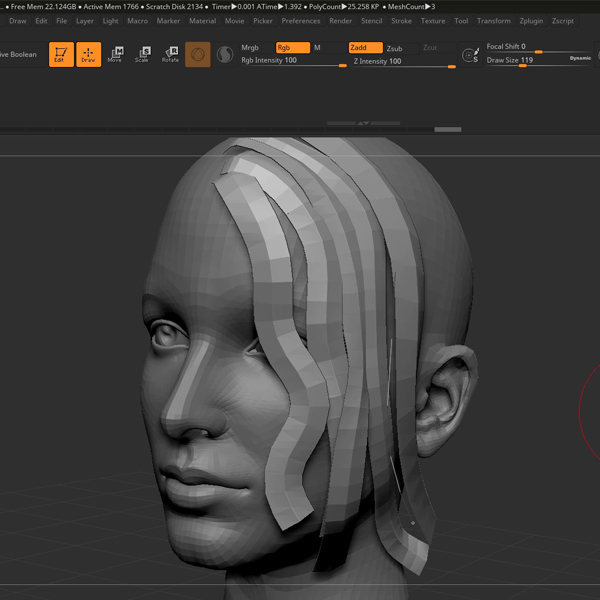The height and width of the screenshot is (600, 600).
Task: Open the Stroke menu
Action: [401, 21]
